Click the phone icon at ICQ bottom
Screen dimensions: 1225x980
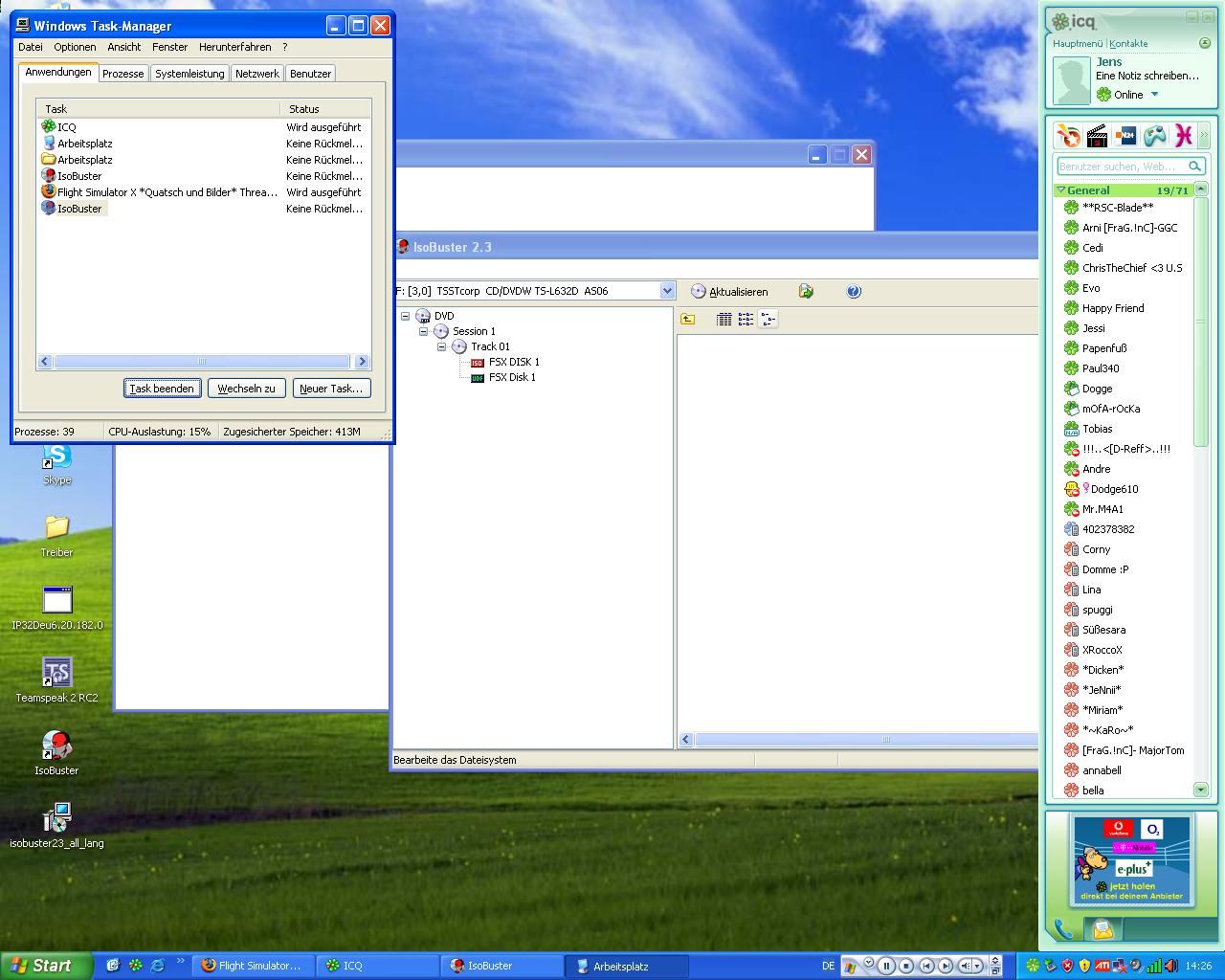click(1063, 928)
